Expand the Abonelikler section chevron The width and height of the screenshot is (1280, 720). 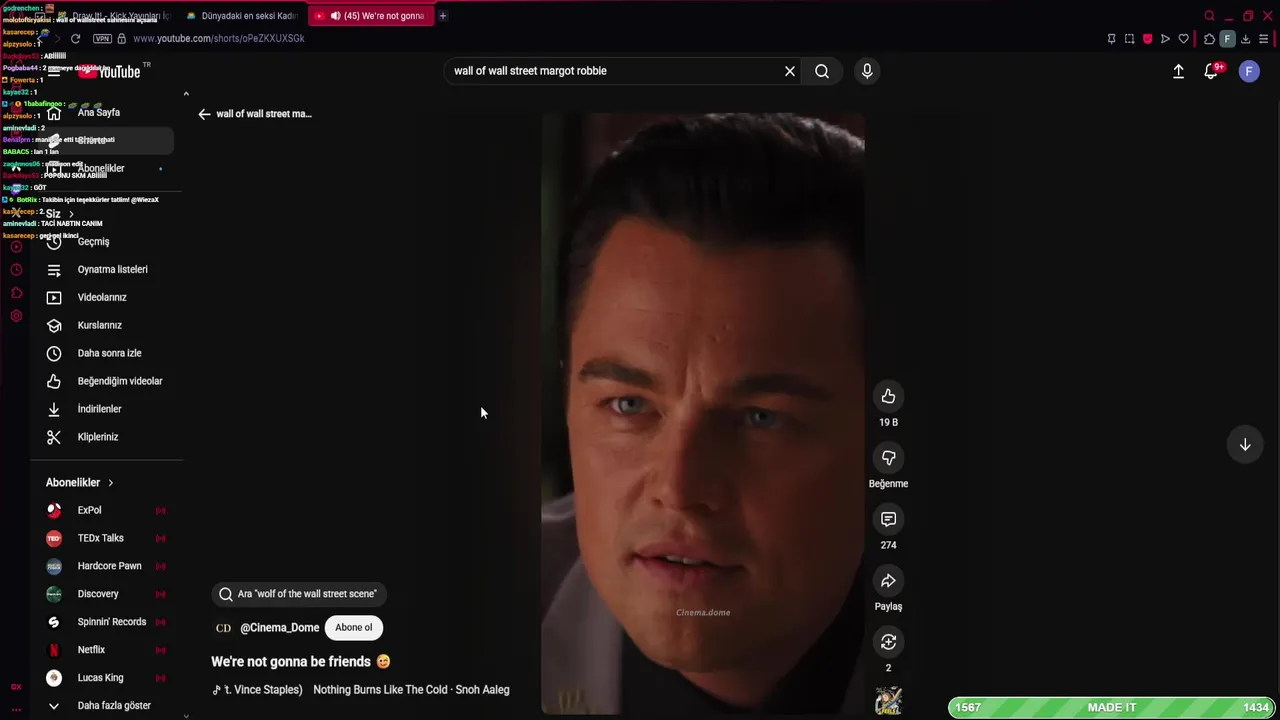click(110, 483)
